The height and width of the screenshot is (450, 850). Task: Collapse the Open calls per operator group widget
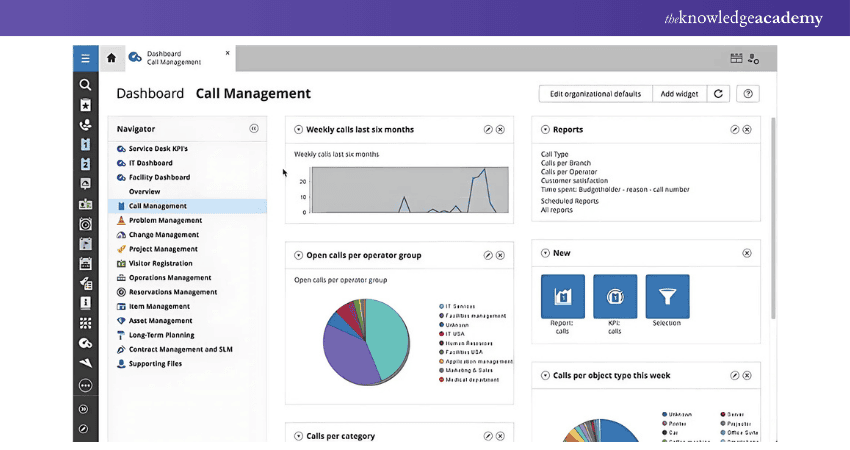pyautogui.click(x=298, y=256)
